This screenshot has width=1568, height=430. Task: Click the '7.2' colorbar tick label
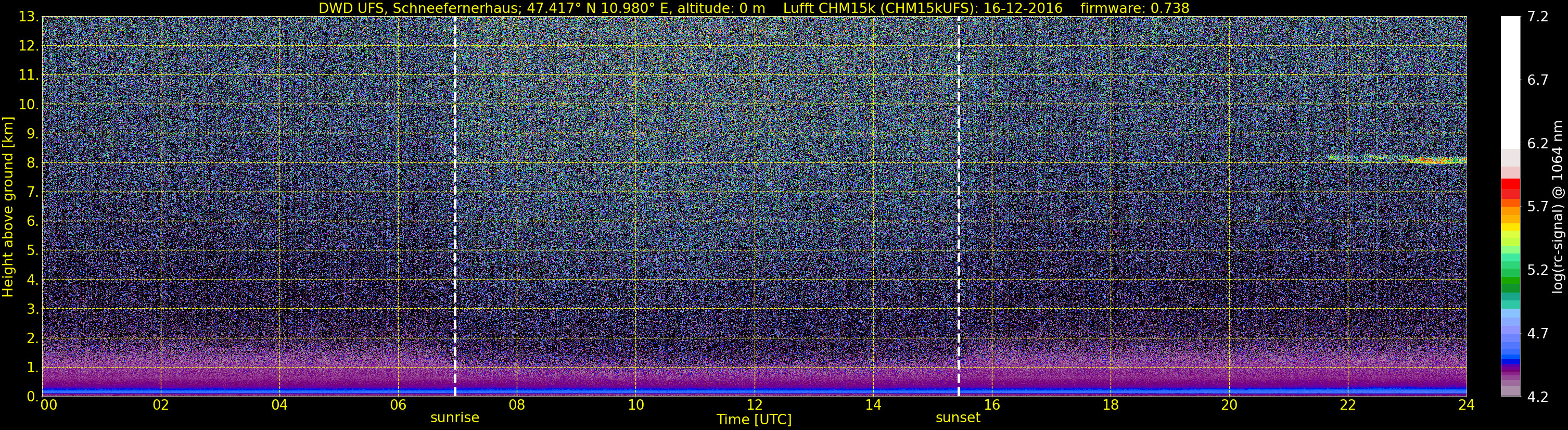(1538, 17)
